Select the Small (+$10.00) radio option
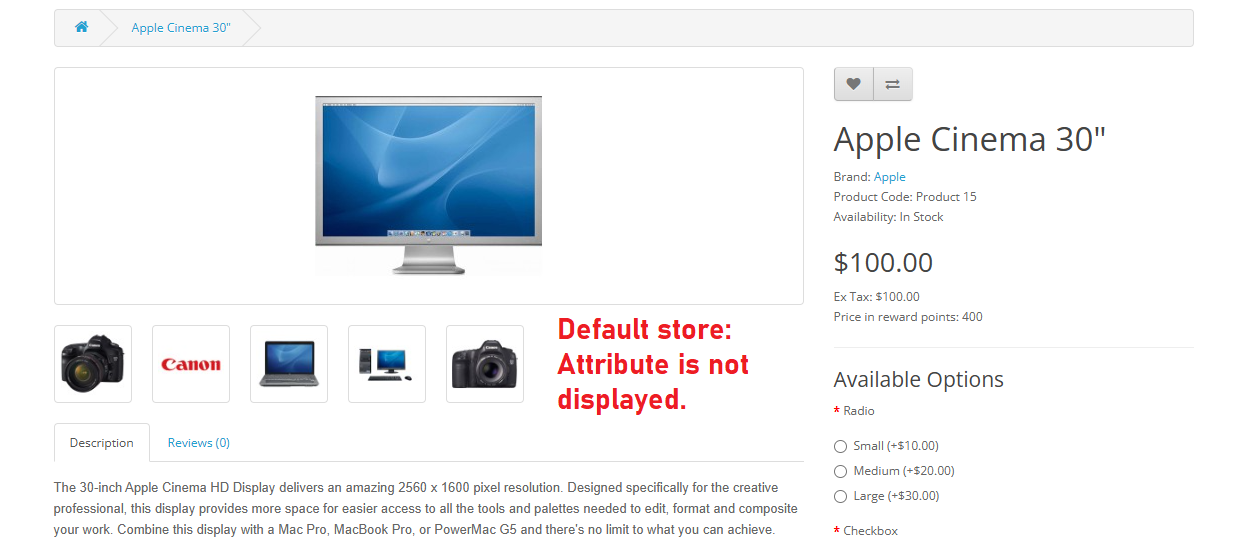This screenshot has height=551, width=1235. (x=840, y=446)
